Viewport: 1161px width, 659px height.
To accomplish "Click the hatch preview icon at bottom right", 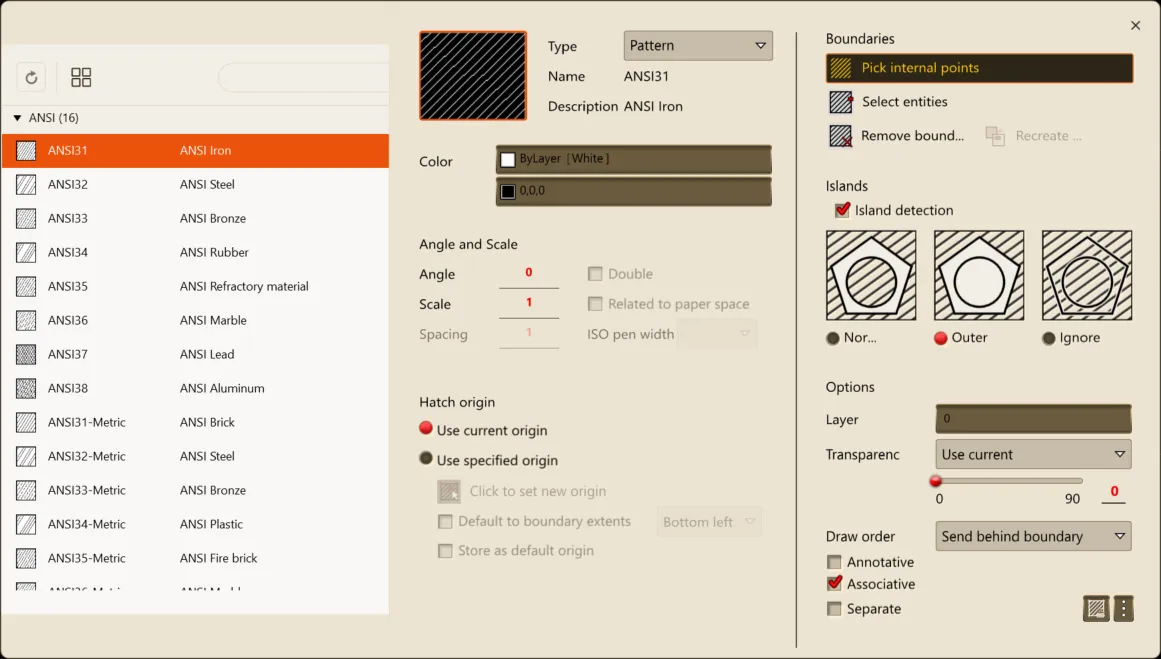I will point(1096,608).
